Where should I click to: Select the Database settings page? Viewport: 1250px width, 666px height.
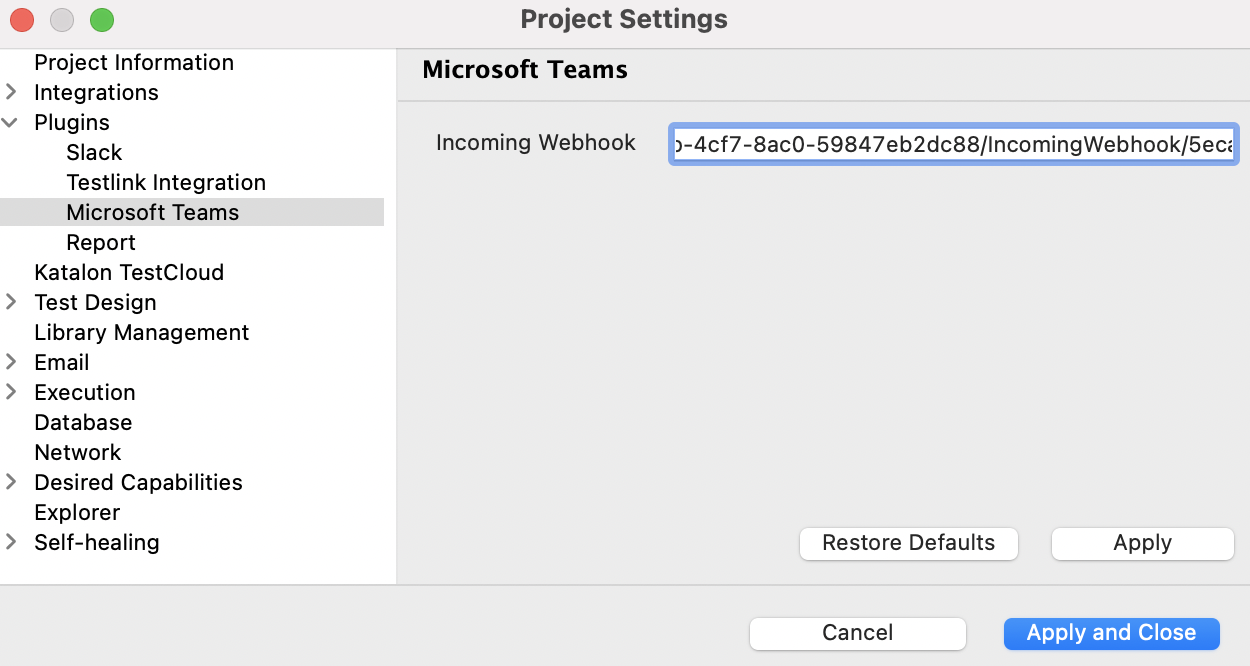(x=83, y=422)
